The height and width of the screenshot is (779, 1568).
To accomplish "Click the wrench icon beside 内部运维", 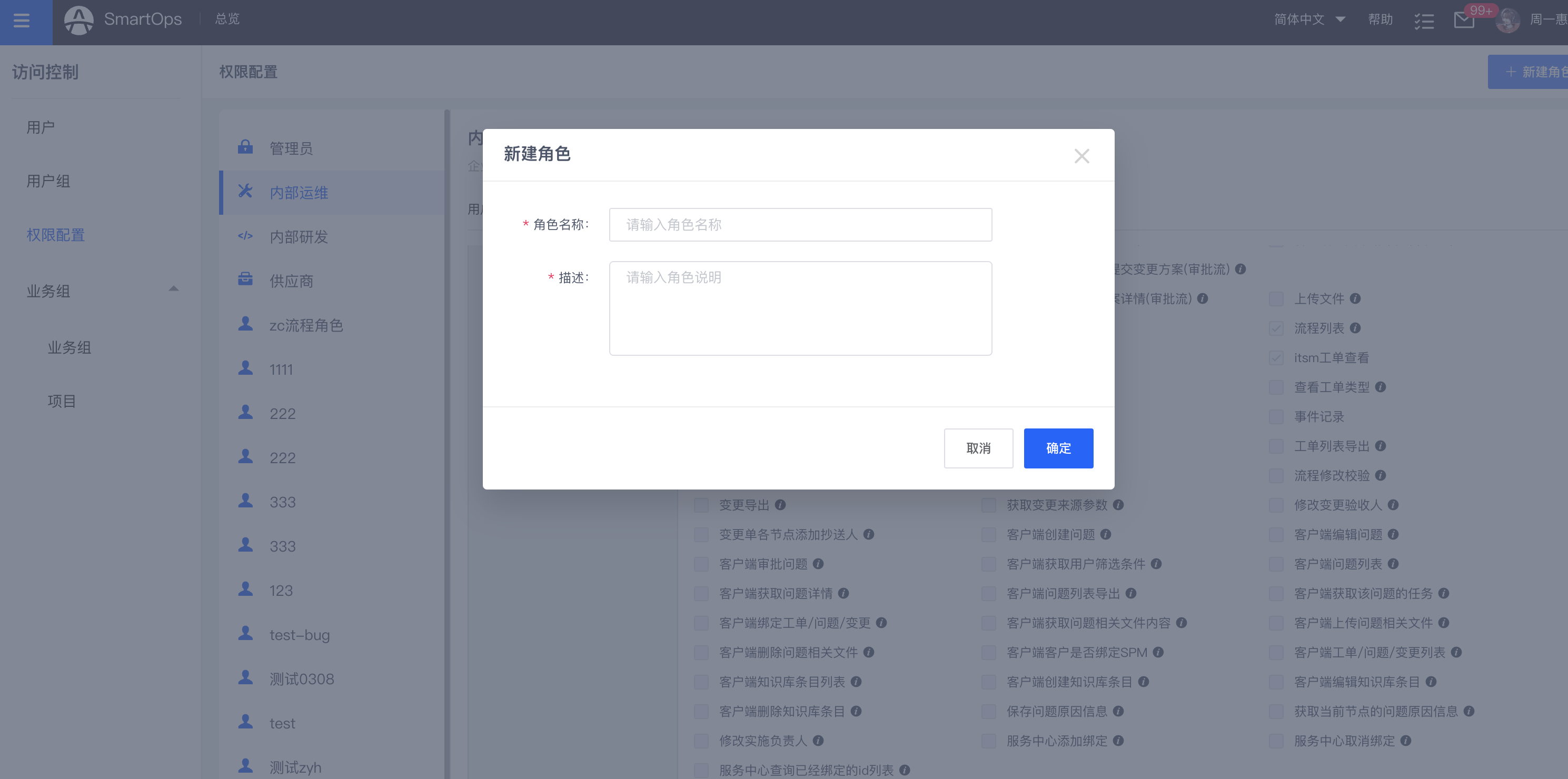I will tap(245, 191).
